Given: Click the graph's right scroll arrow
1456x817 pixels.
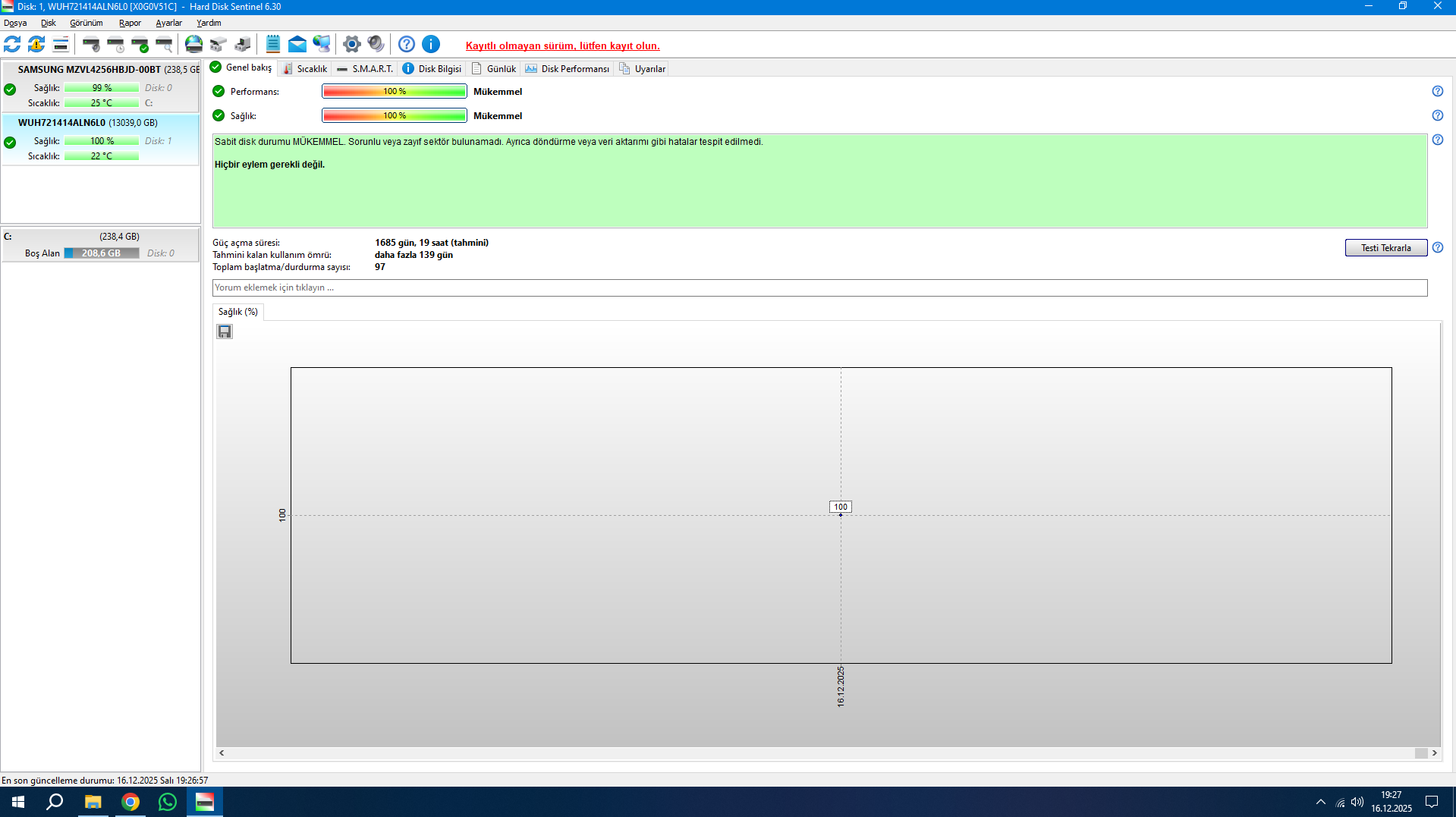Looking at the screenshot, I should (1434, 753).
